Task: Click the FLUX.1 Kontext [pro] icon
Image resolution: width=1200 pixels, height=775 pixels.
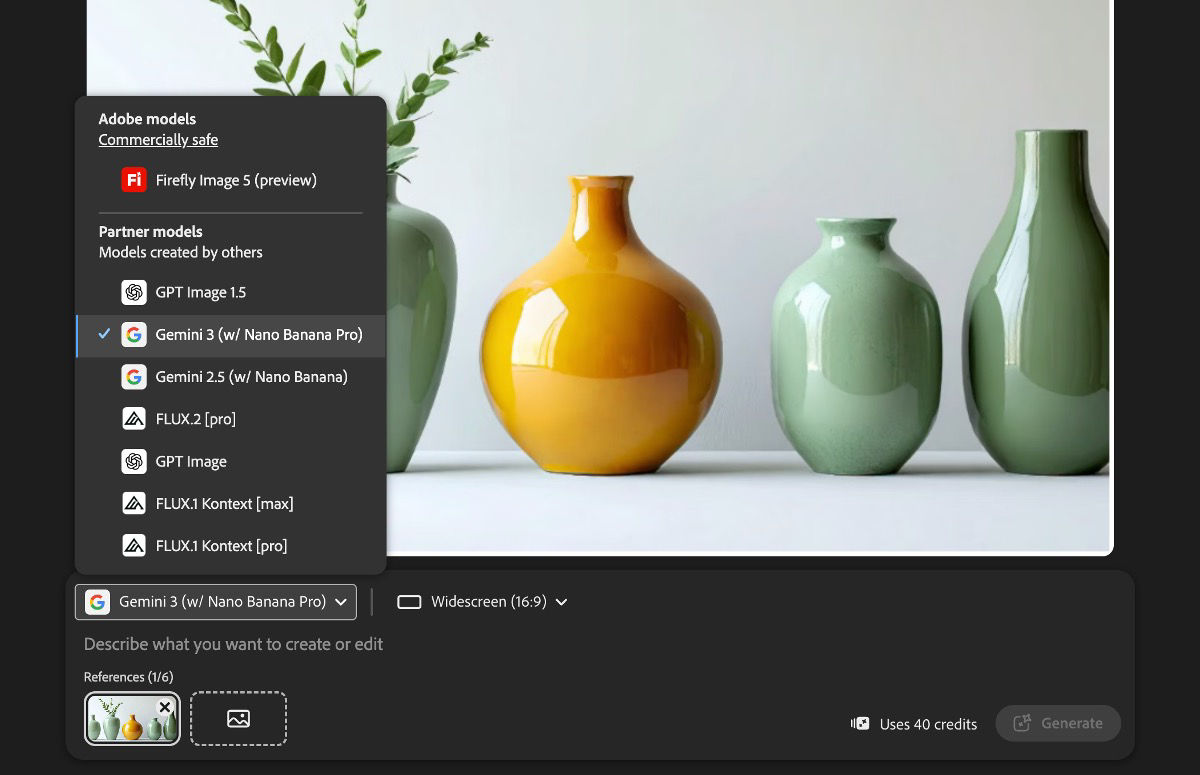Action: tap(134, 545)
